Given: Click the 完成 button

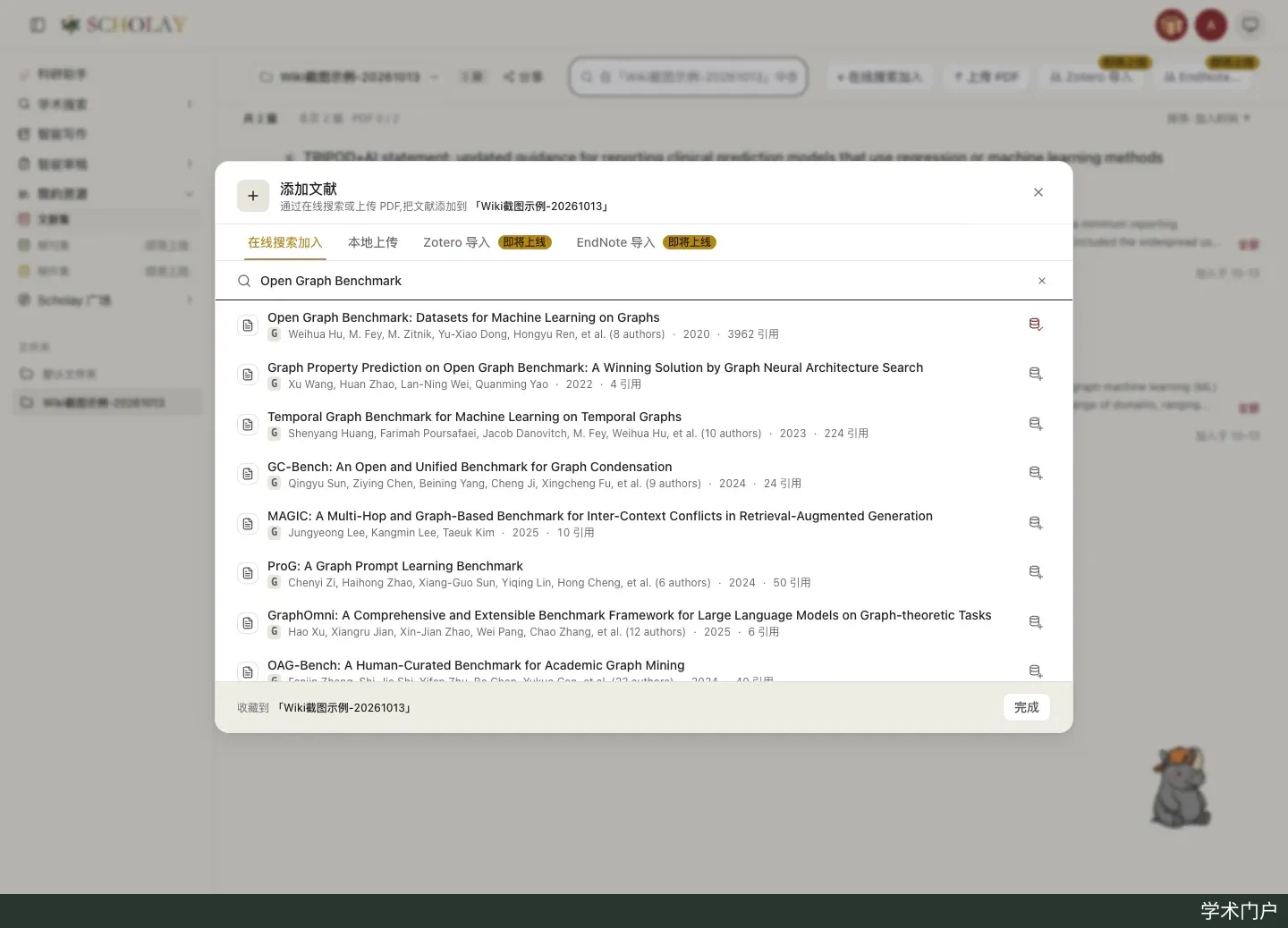Looking at the screenshot, I should click(x=1027, y=707).
